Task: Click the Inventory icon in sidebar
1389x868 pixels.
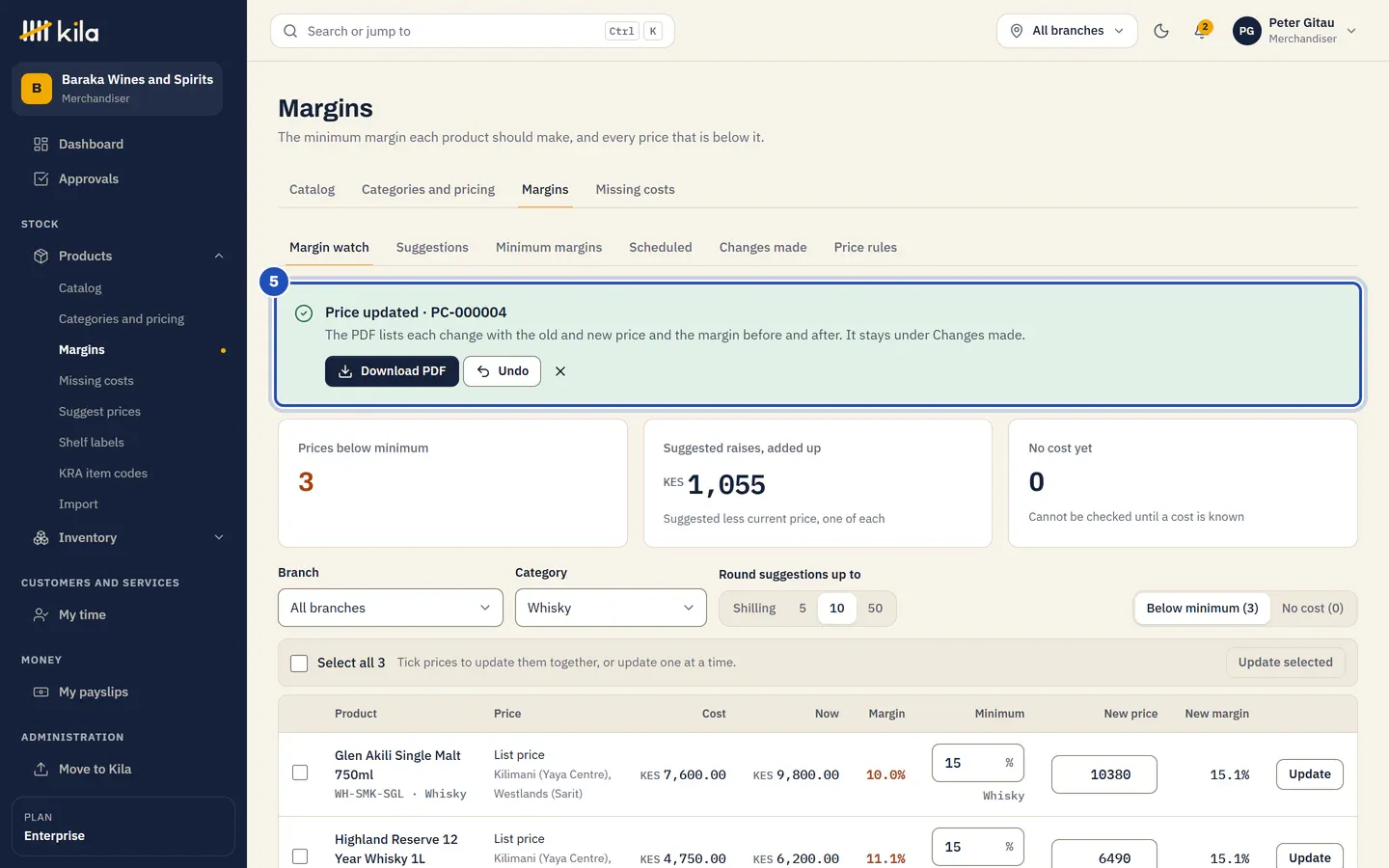Action: (41, 537)
